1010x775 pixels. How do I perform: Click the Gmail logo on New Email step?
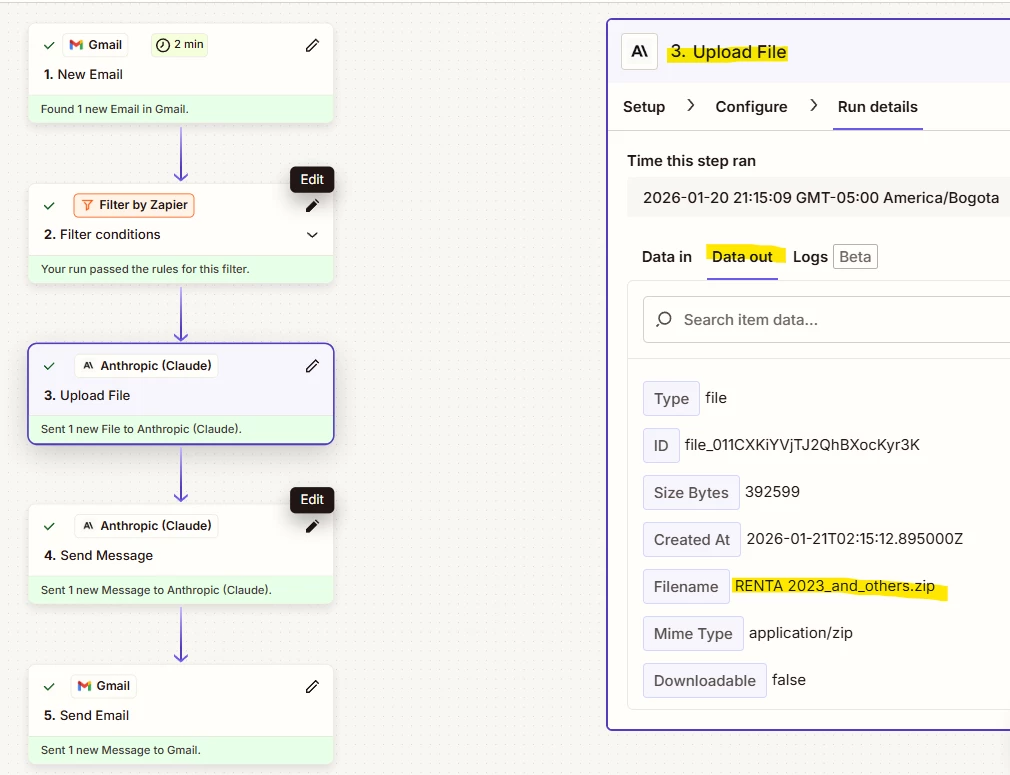76,44
